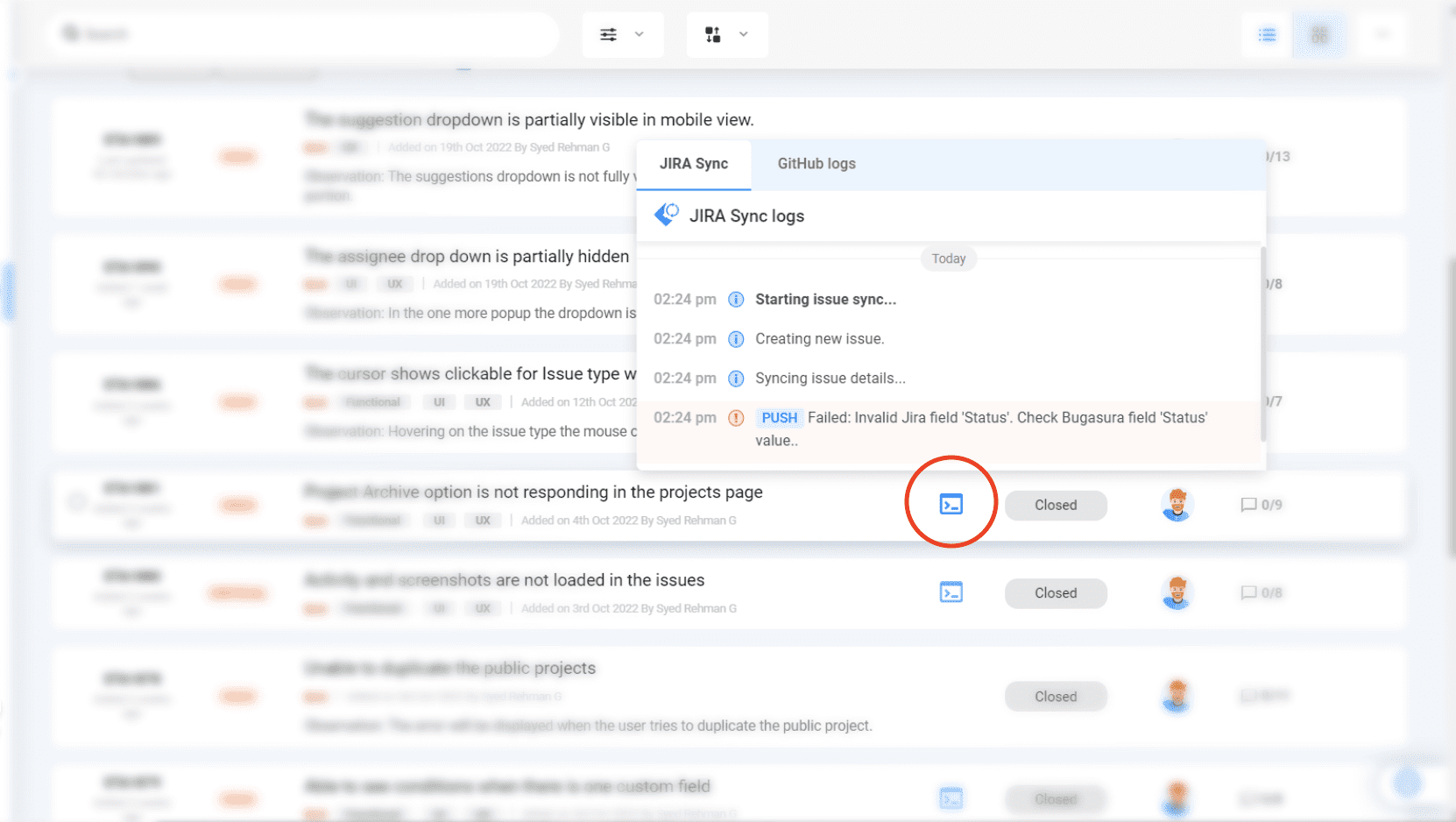The image size is (1456, 822).
Task: Open the sort options dropdown chevron
Action: click(742, 34)
